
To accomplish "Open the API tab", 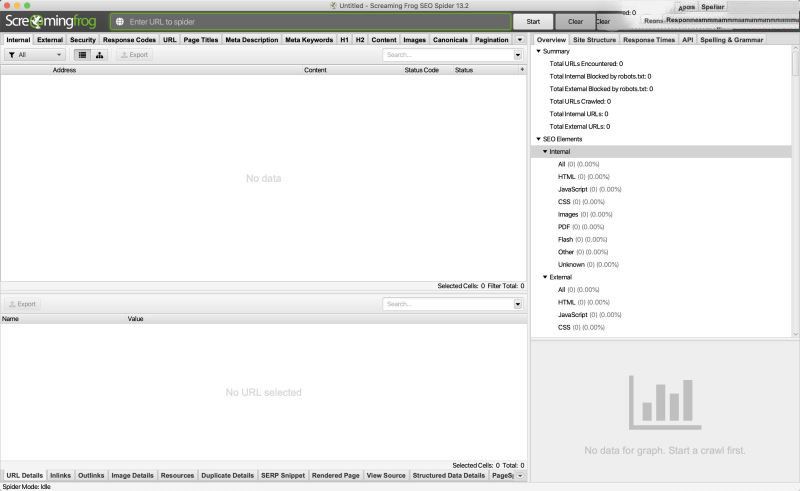I will click(687, 40).
